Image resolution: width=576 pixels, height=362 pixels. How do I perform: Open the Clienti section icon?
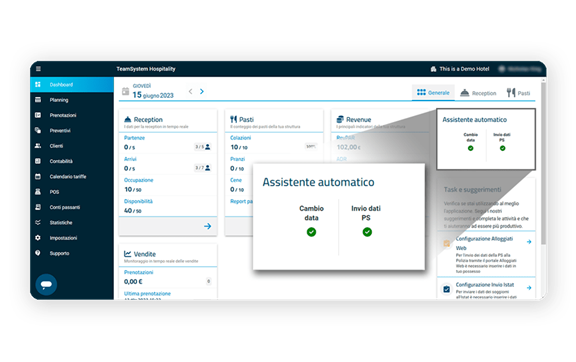[x=38, y=146]
